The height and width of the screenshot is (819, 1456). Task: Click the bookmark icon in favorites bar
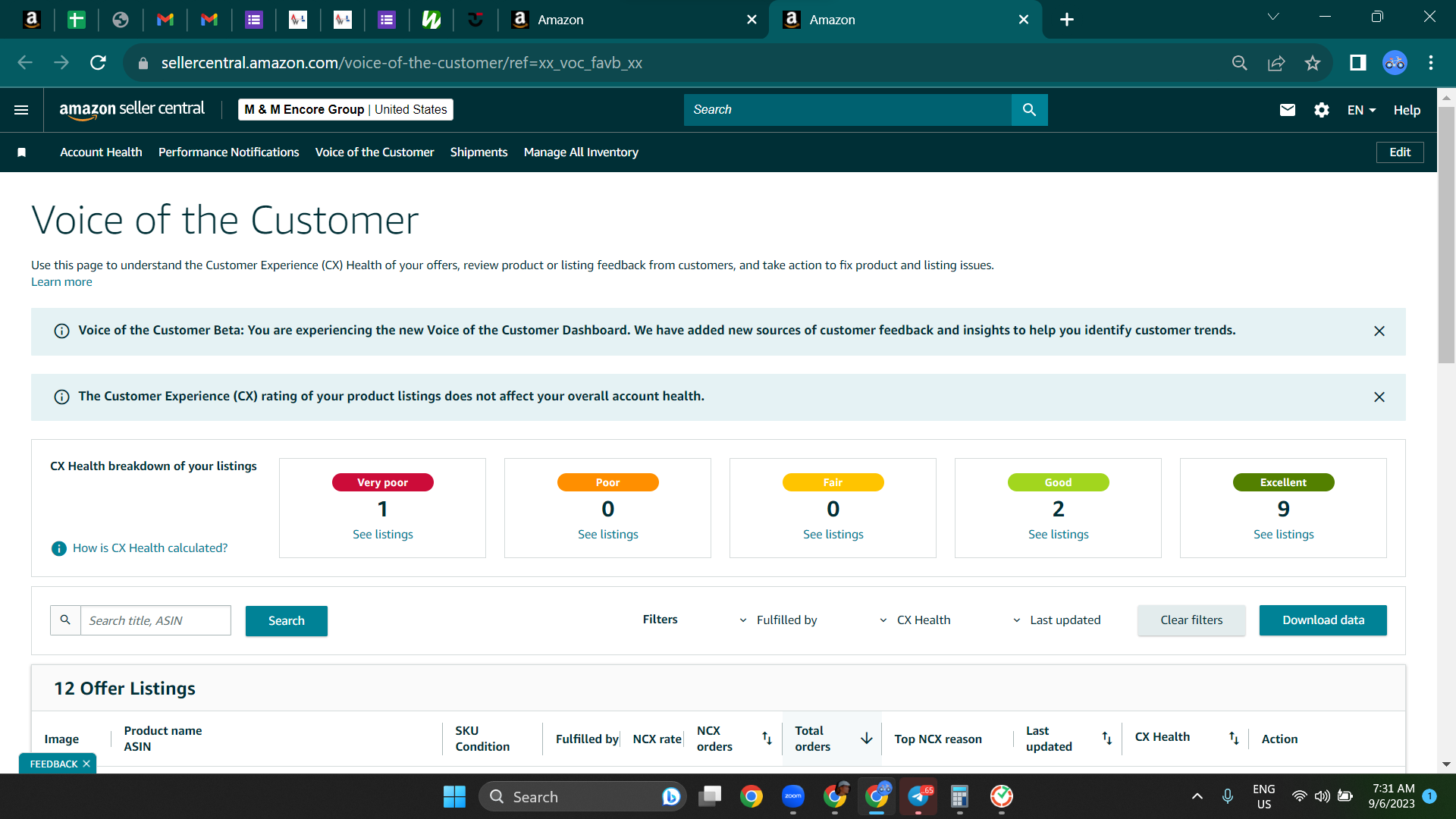[22, 152]
